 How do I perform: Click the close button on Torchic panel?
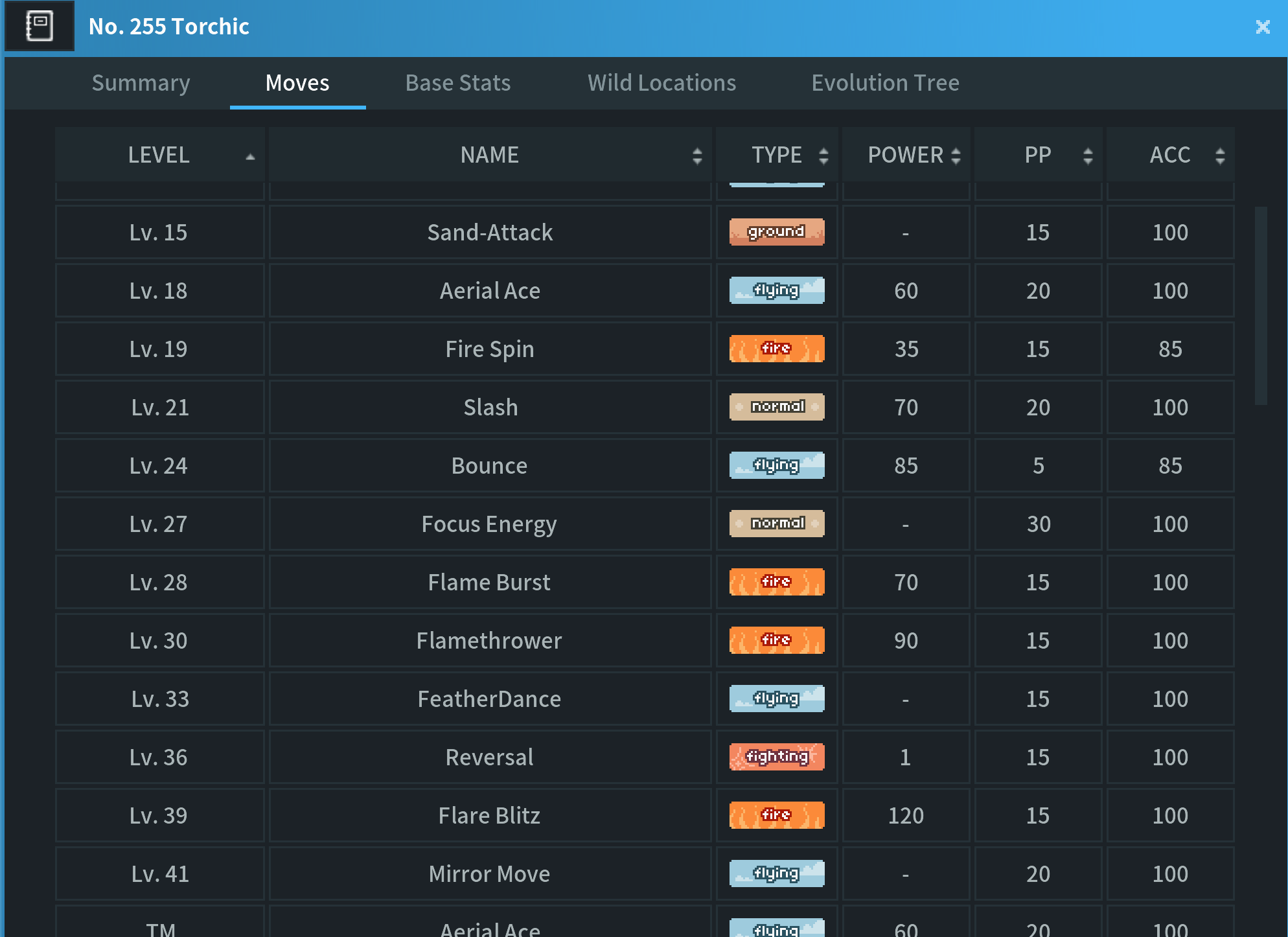pos(1263,26)
